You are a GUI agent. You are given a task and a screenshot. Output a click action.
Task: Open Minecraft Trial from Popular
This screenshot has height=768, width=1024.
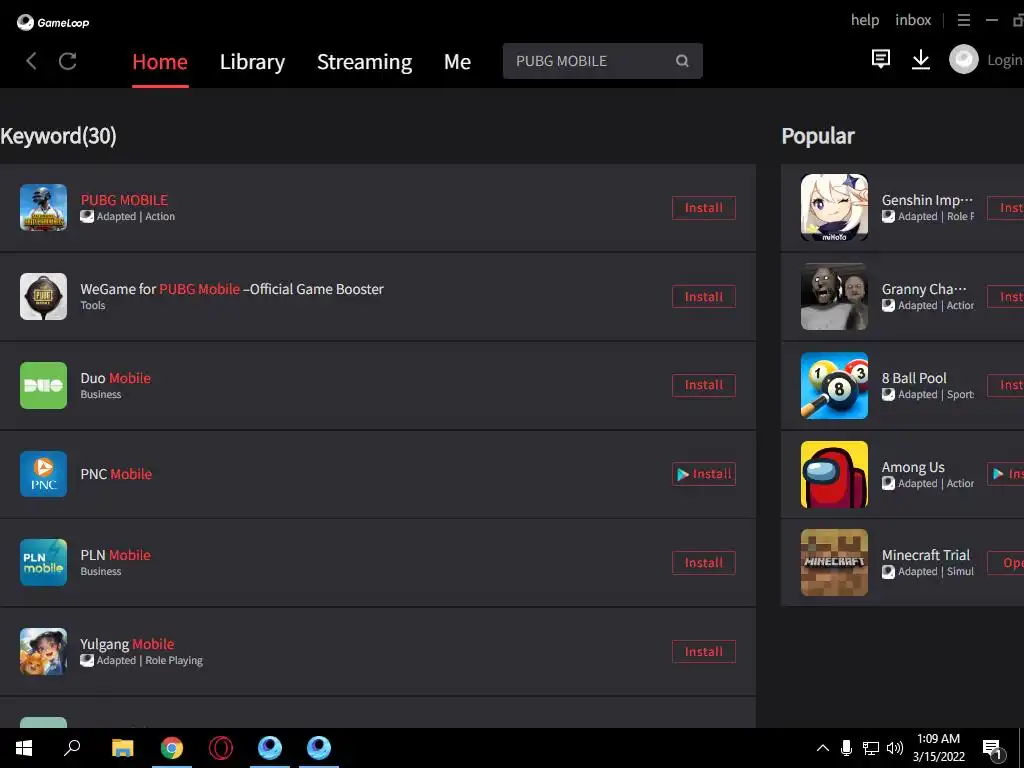[1006, 562]
